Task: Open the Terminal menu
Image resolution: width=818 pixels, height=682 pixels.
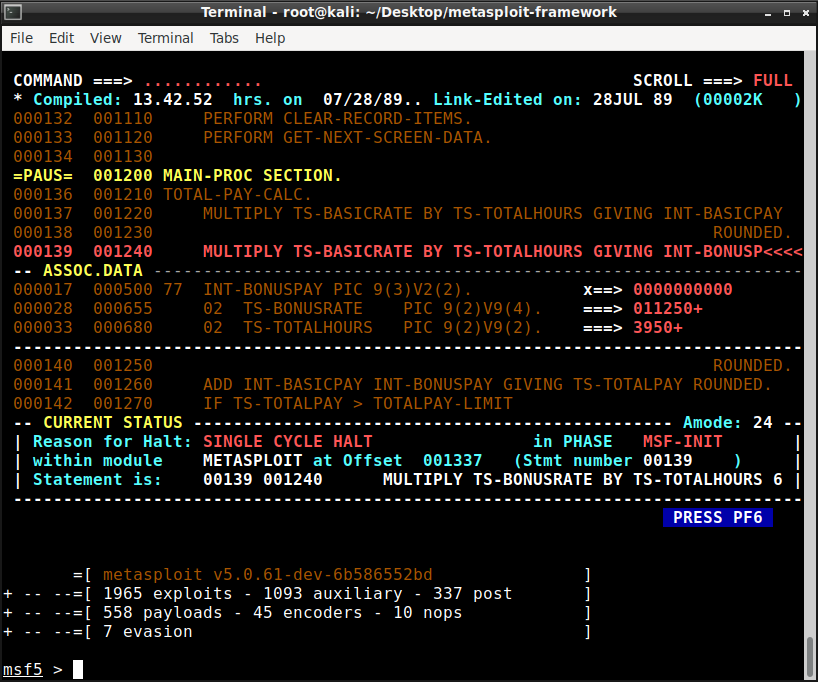Action: click(x=165, y=38)
